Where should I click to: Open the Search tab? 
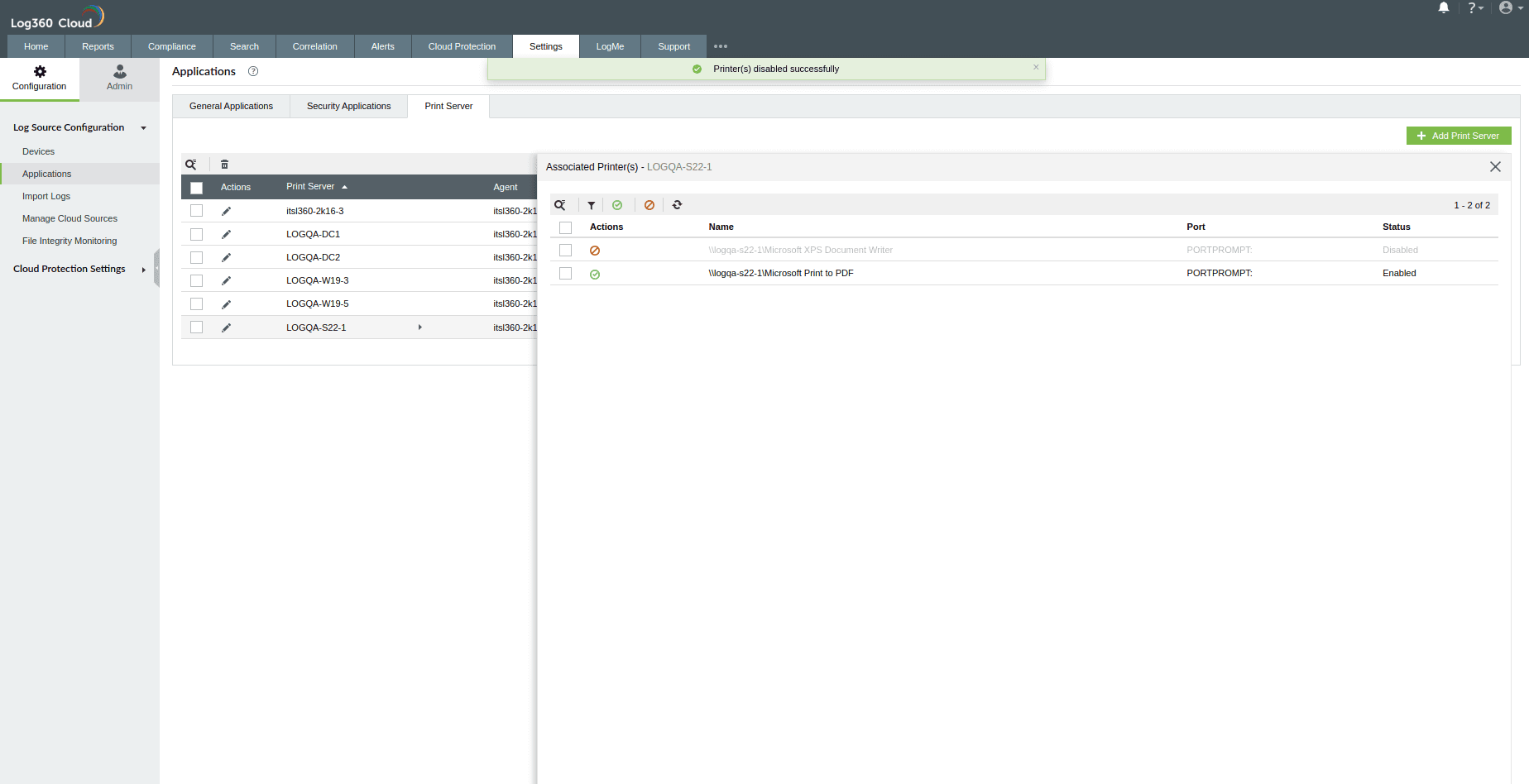(244, 46)
